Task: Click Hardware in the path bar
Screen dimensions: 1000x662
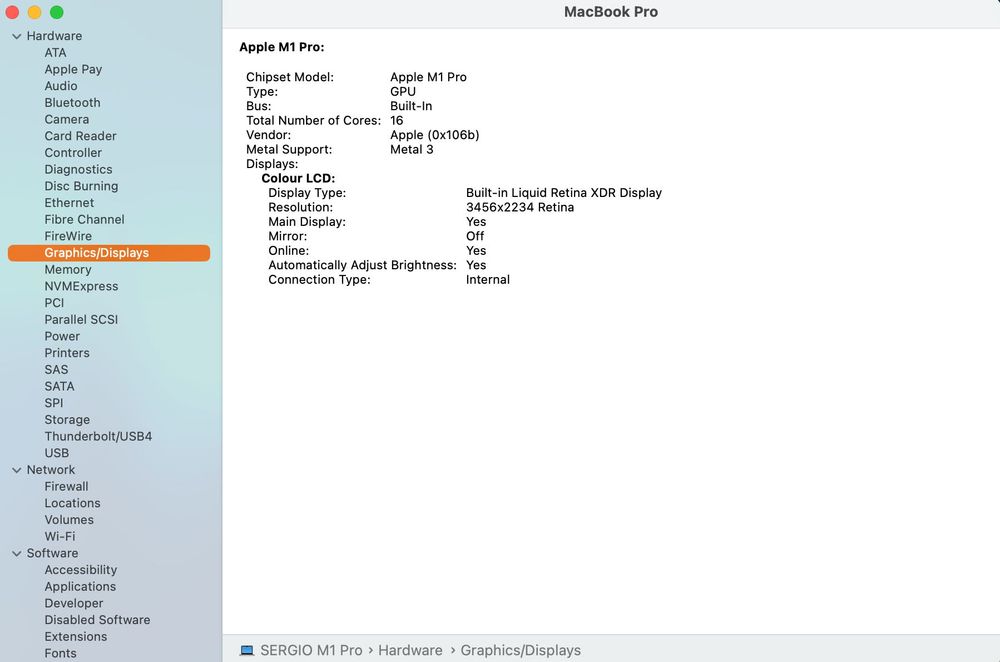Action: coord(410,651)
